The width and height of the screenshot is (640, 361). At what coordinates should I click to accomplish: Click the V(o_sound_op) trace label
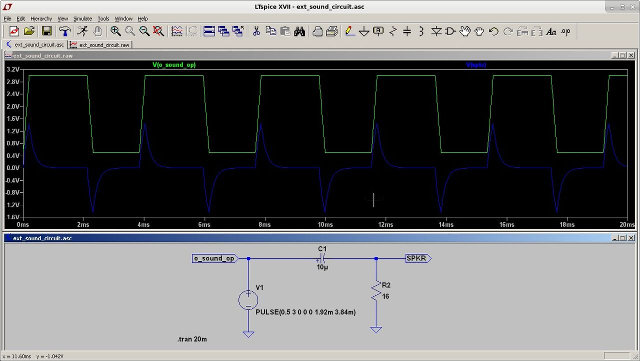tap(174, 65)
